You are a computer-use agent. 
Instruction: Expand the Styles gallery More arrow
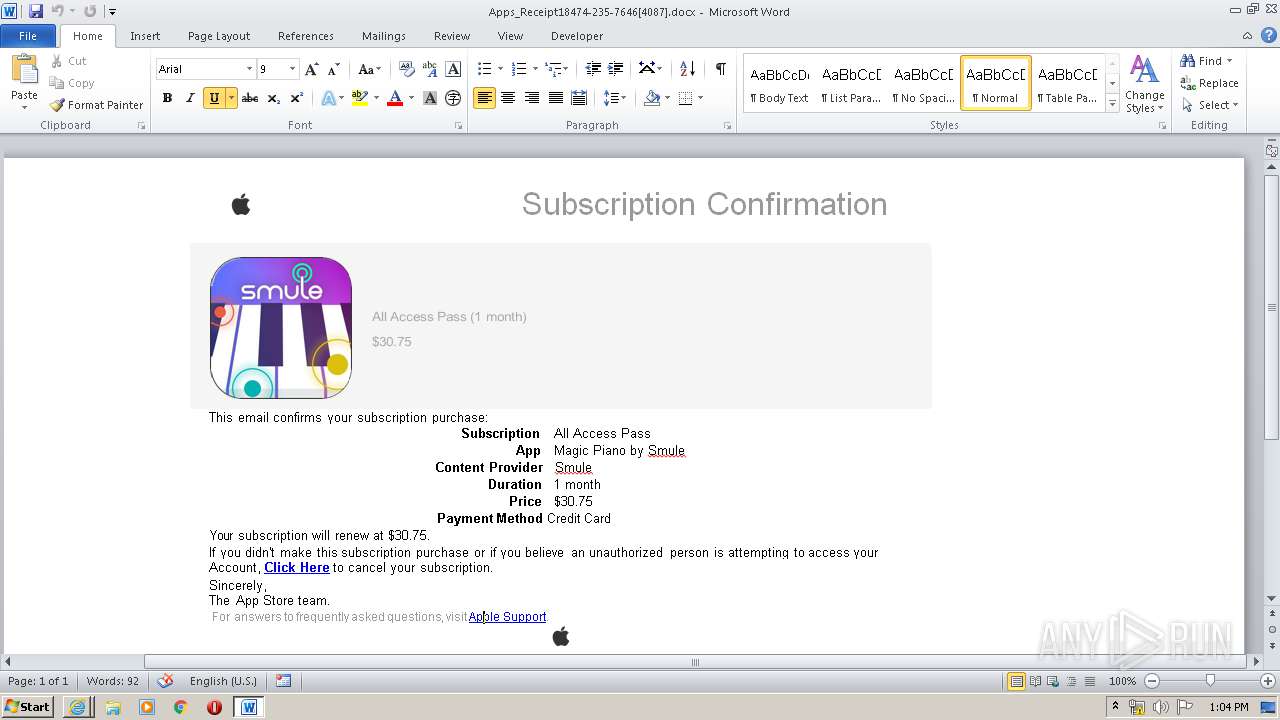pos(1112,104)
